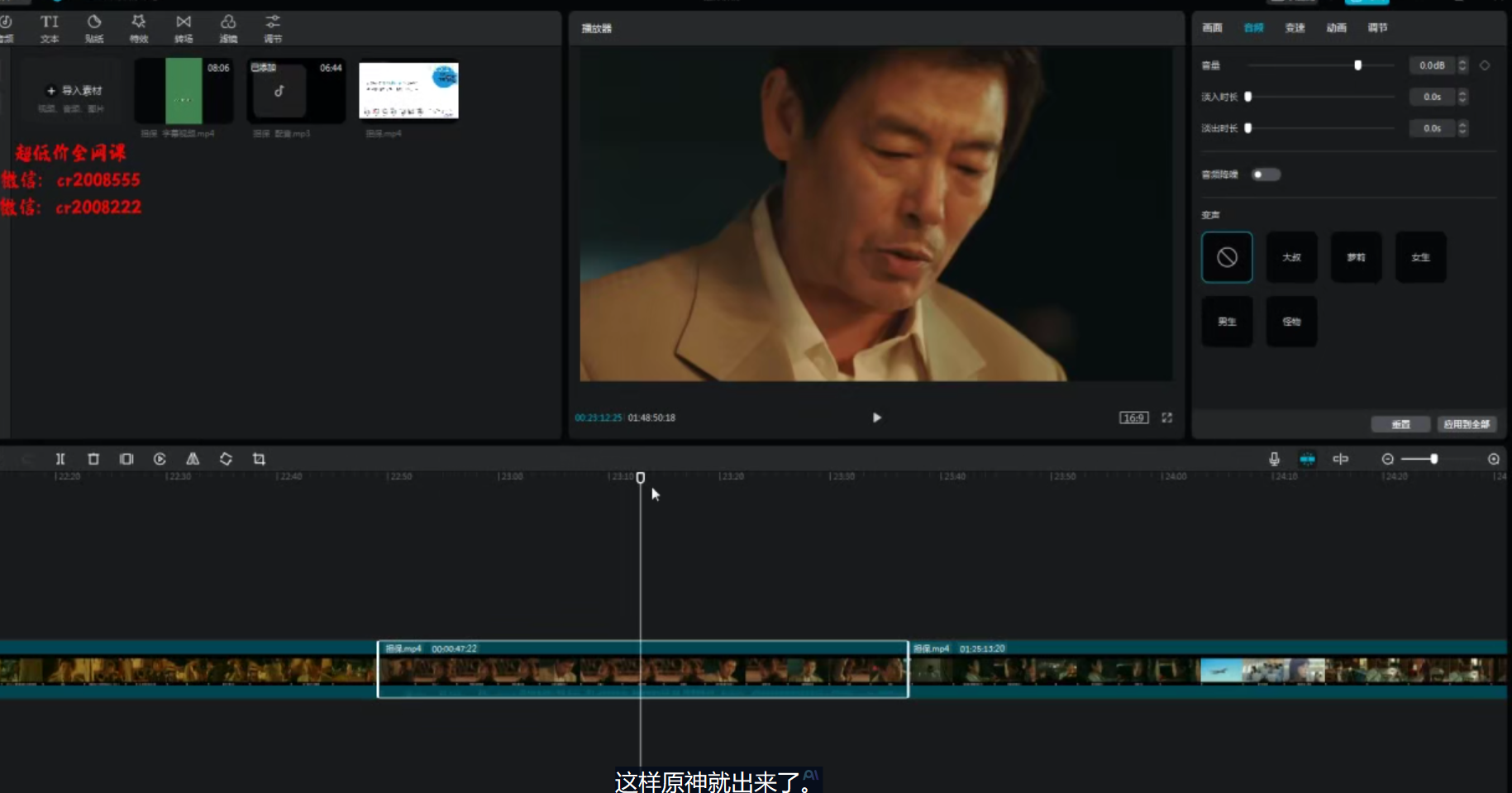Viewport: 1512px width, 793px height.
Task: Open the 特效 effects panel
Action: [x=139, y=28]
